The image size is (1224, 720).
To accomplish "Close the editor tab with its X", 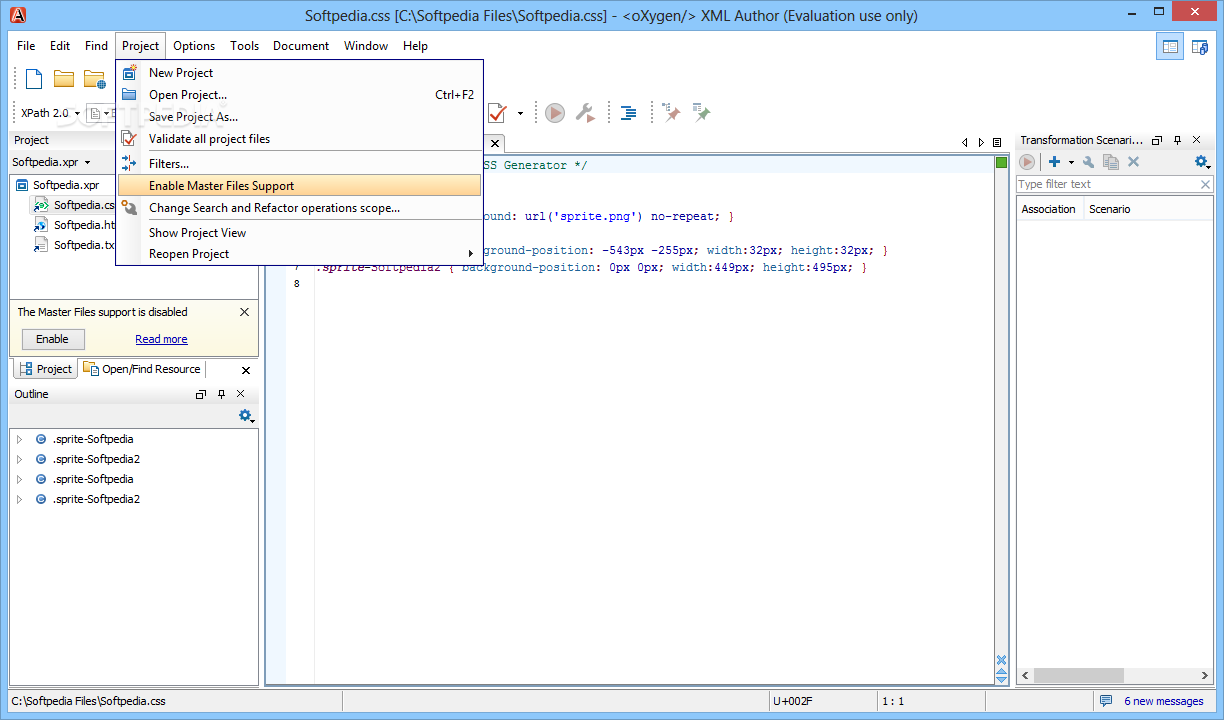I will [x=494, y=143].
